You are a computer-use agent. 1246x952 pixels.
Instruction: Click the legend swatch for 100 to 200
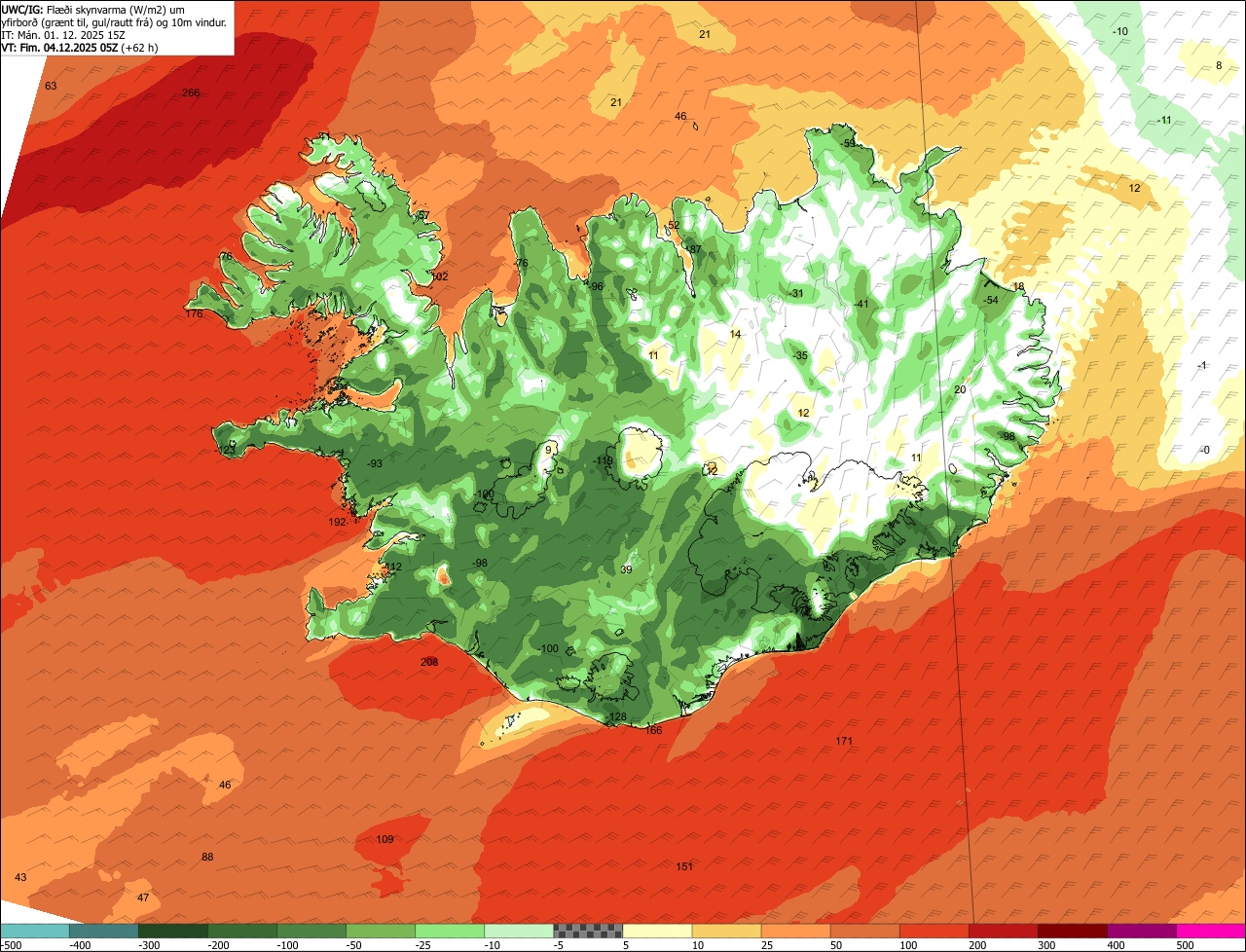[933, 931]
